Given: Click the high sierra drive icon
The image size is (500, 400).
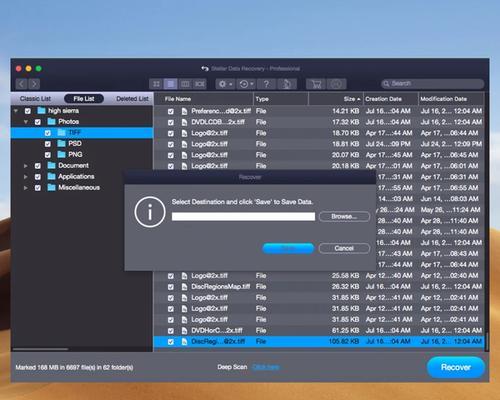Looking at the screenshot, I should click(41, 110).
